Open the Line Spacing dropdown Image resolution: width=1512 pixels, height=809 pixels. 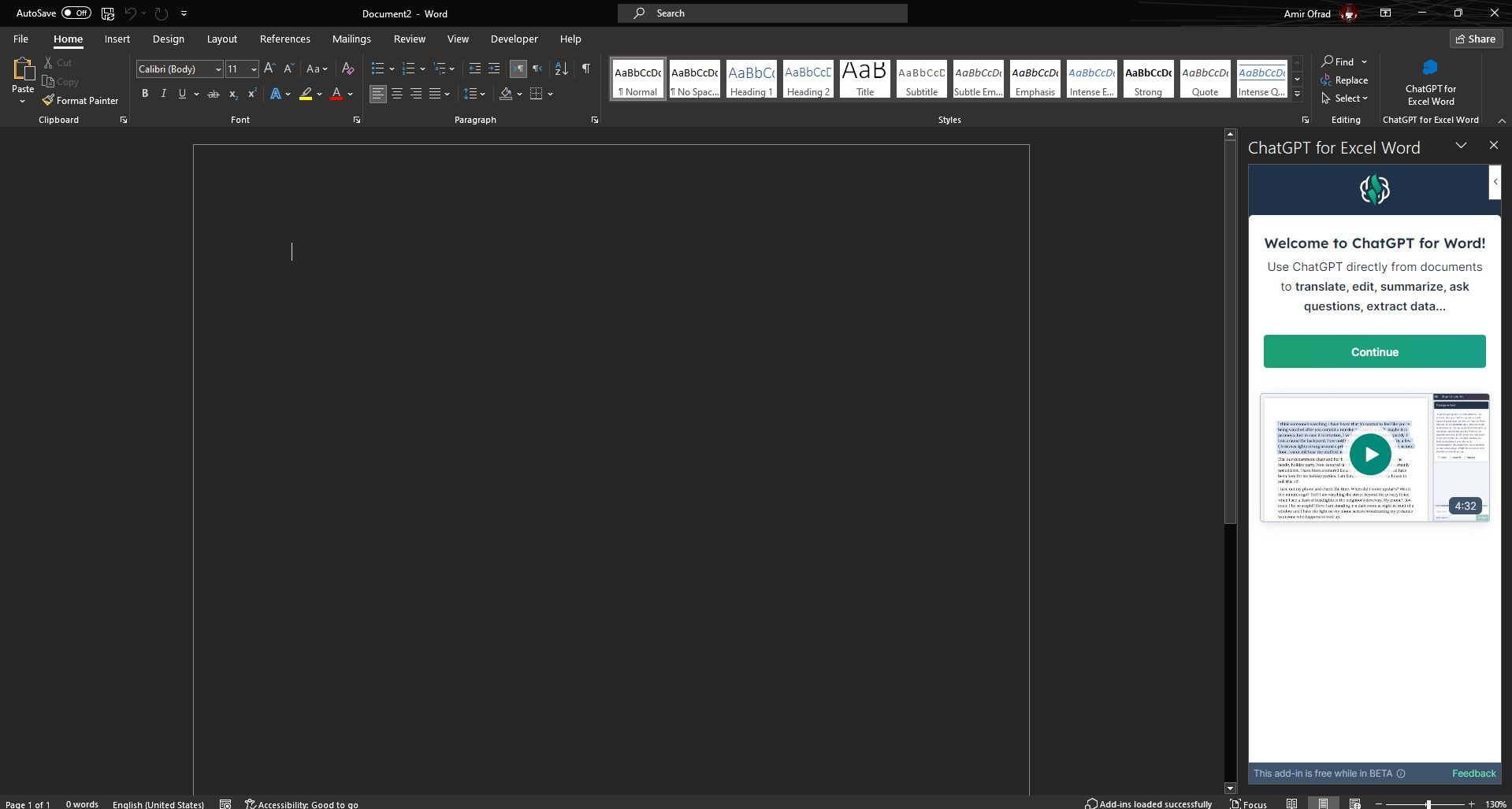coord(474,94)
